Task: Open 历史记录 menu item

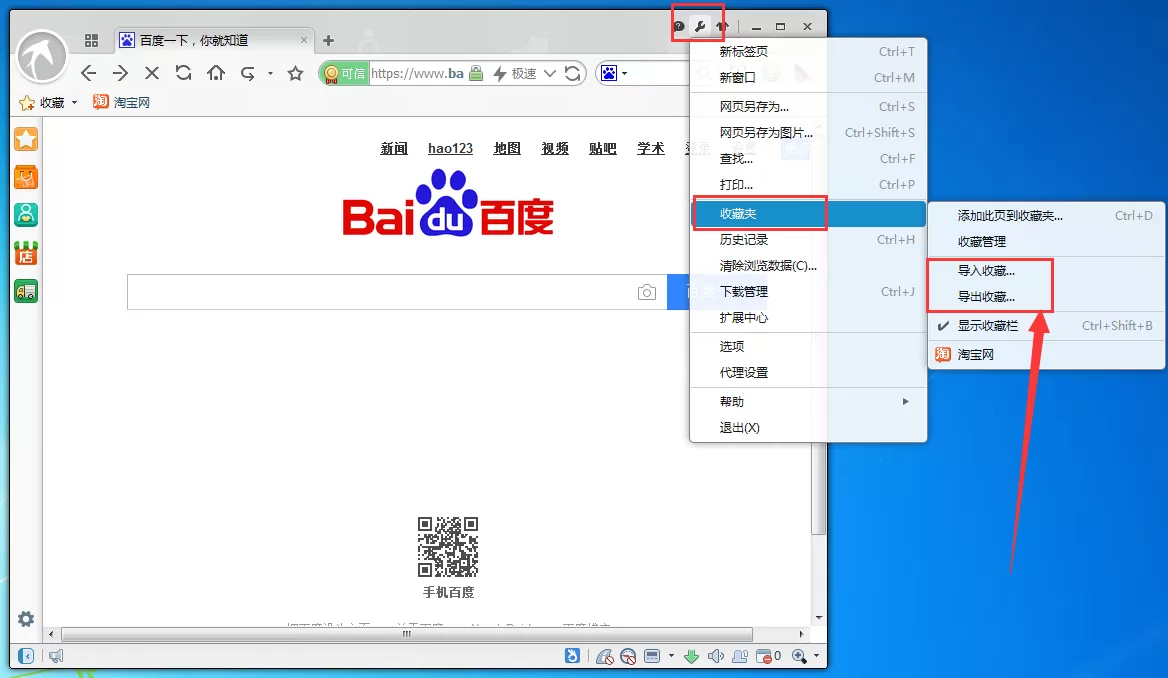Action: click(809, 239)
